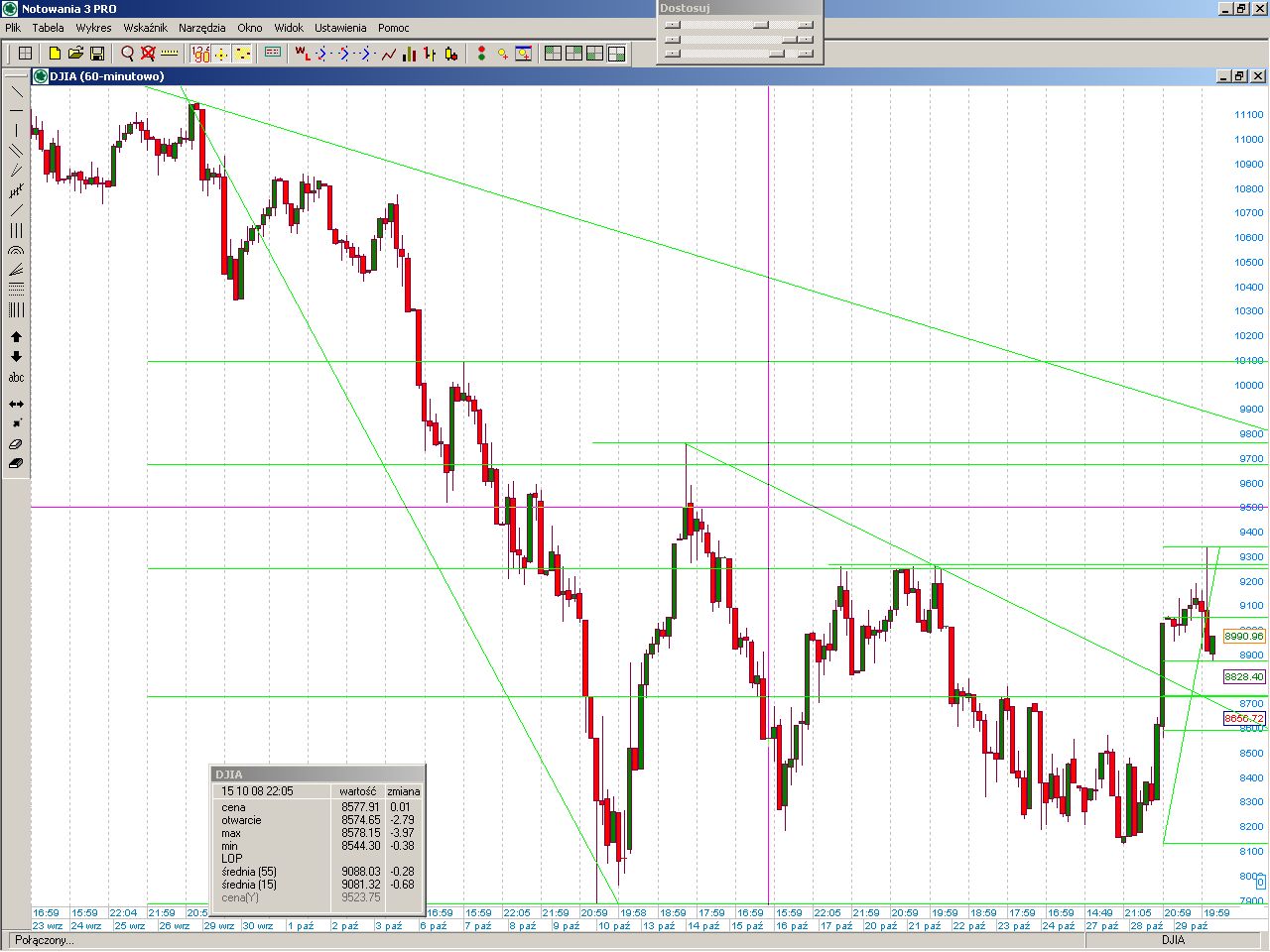Screen dimensions: 1270x952
Task: Click the open folder toolbar icon
Action: coord(75,54)
